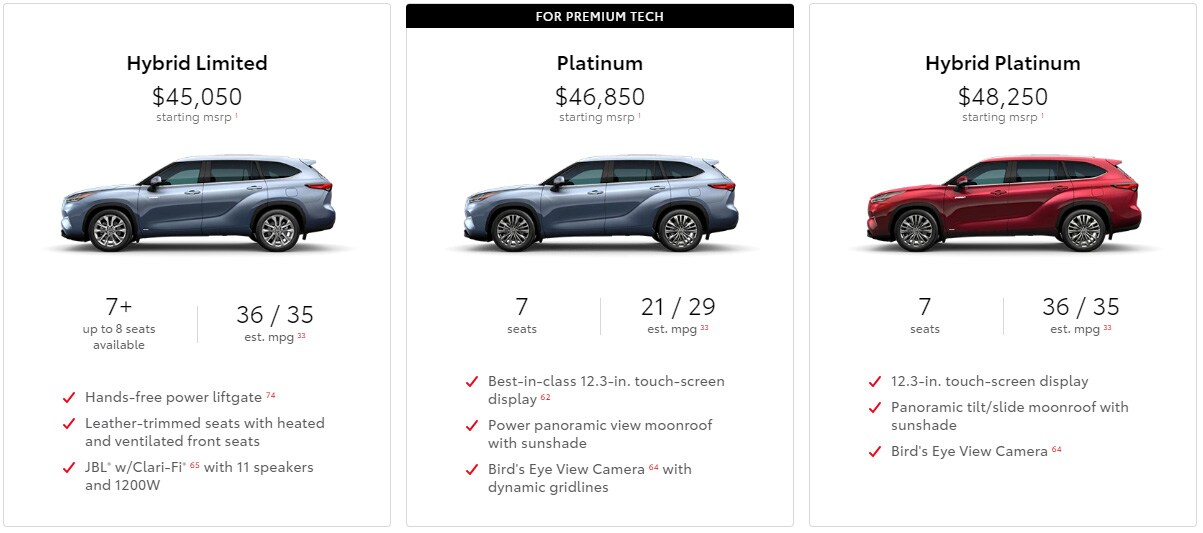Click the checkmark beside Hybrid Platinum 12.3-in. display
The height and width of the screenshot is (533, 1203).
click(875, 381)
